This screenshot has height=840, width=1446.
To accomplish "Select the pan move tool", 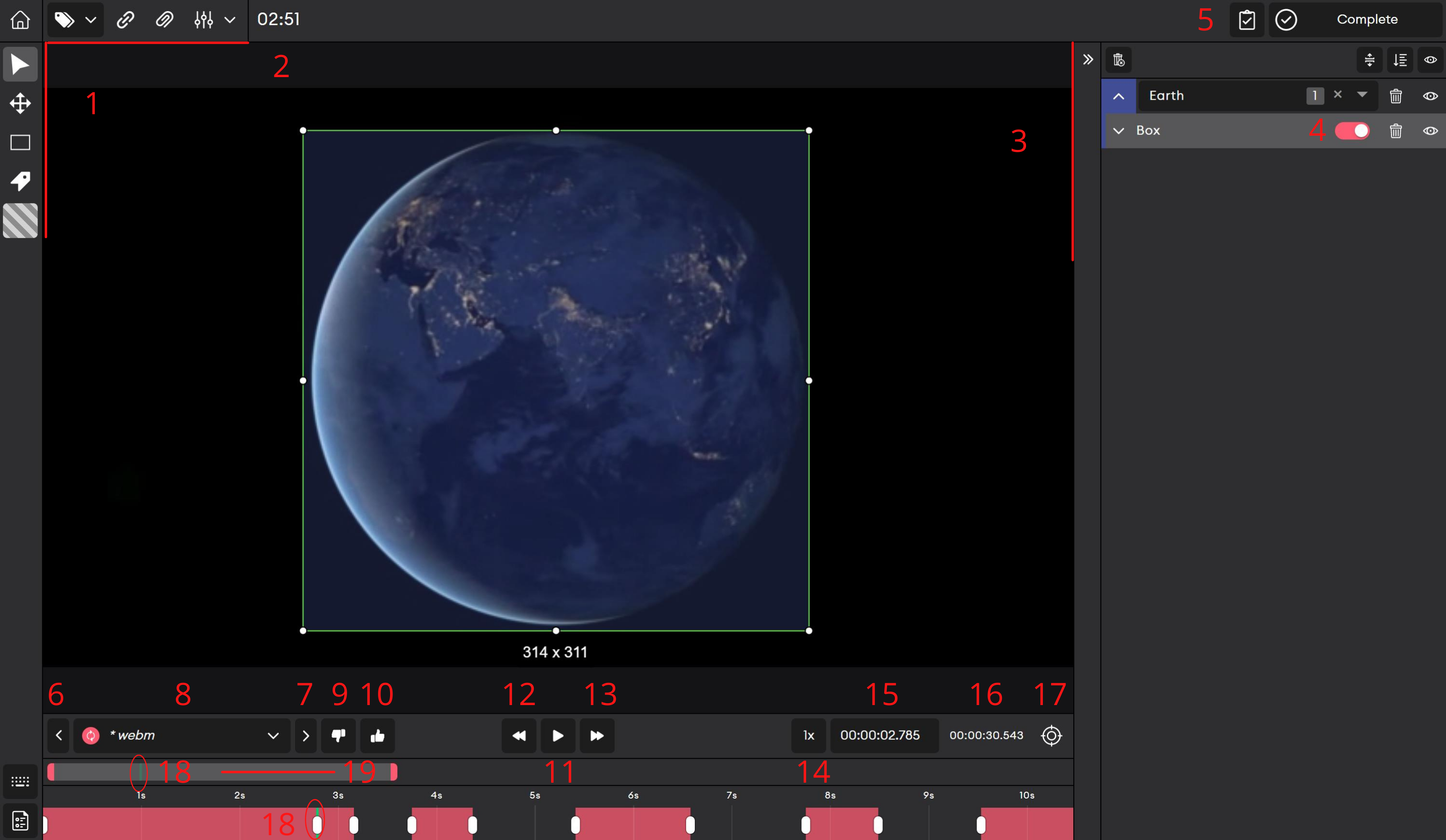I will (20, 103).
